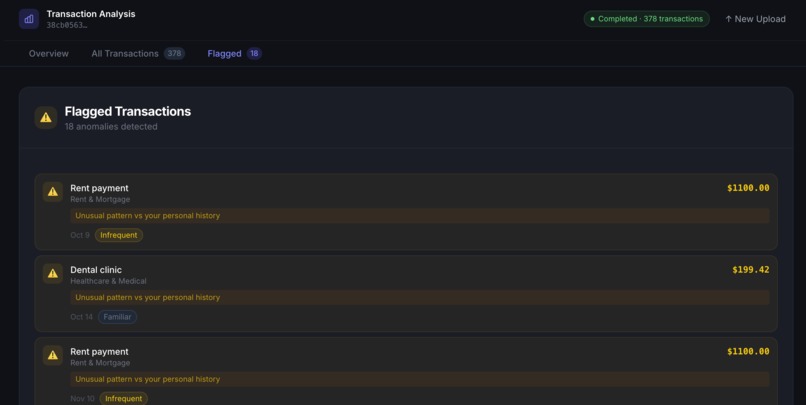806x405 pixels.
Task: Click the Familiar tag on Dental clinic
Action: pos(117,317)
